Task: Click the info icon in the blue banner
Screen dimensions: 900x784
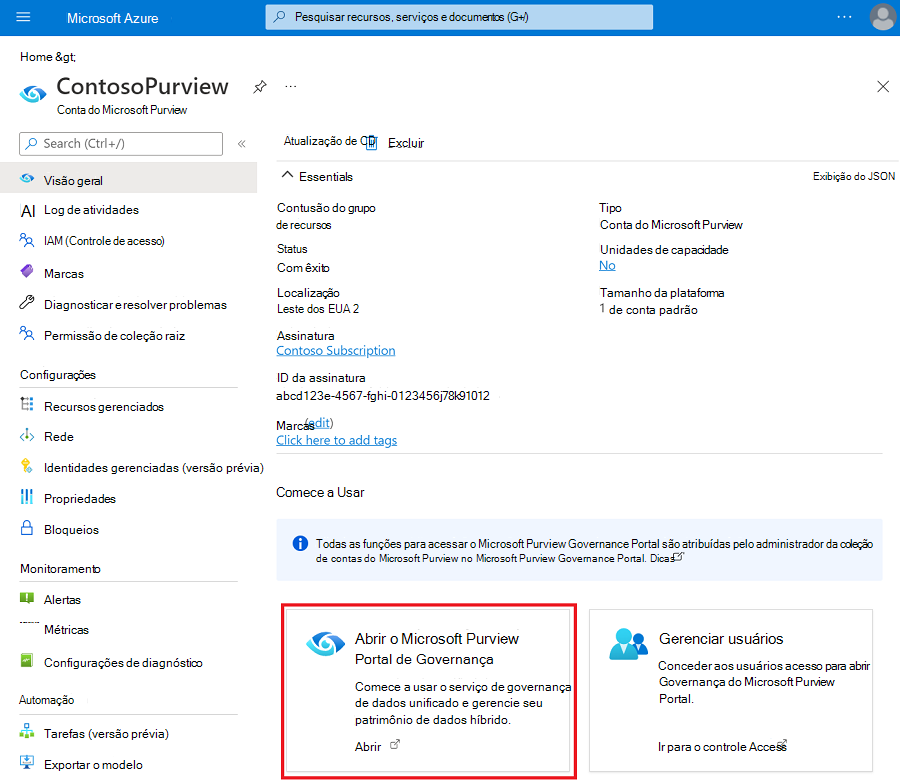Action: click(299, 543)
